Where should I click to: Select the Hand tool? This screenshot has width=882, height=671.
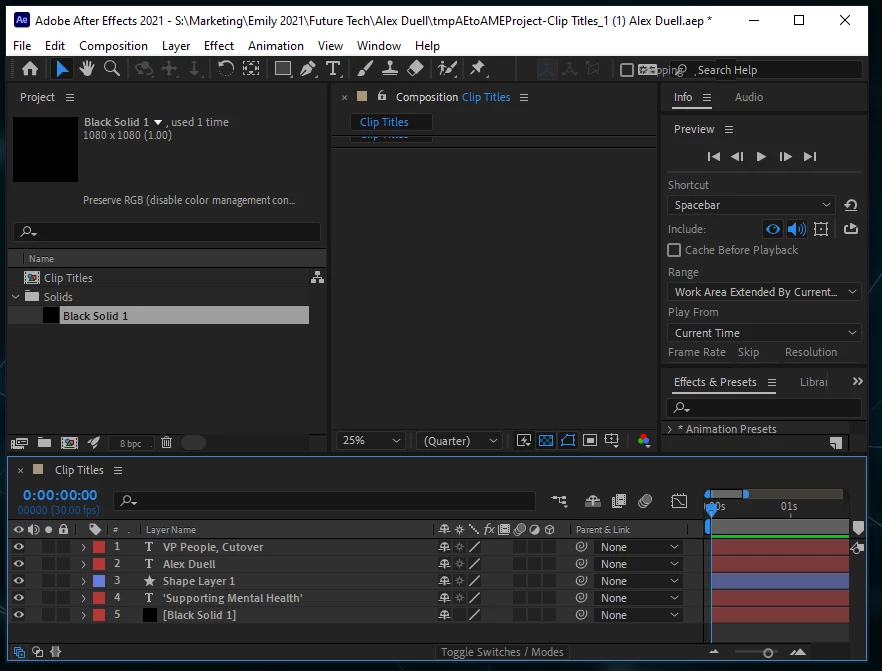pos(87,69)
